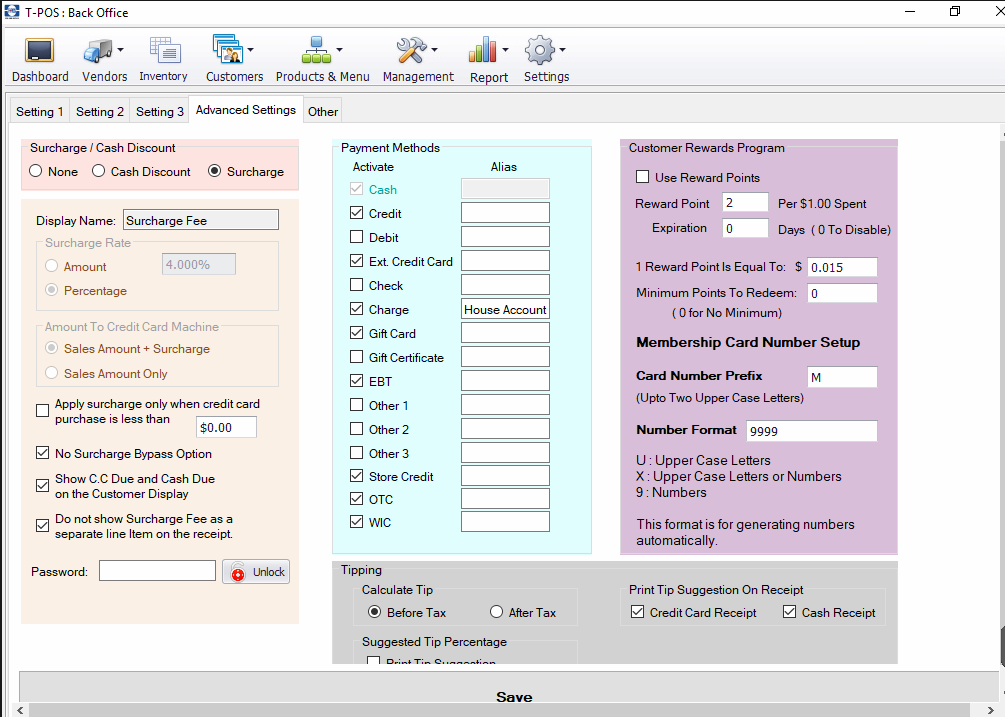
Task: Click the Management tools icon
Action: pos(410,50)
